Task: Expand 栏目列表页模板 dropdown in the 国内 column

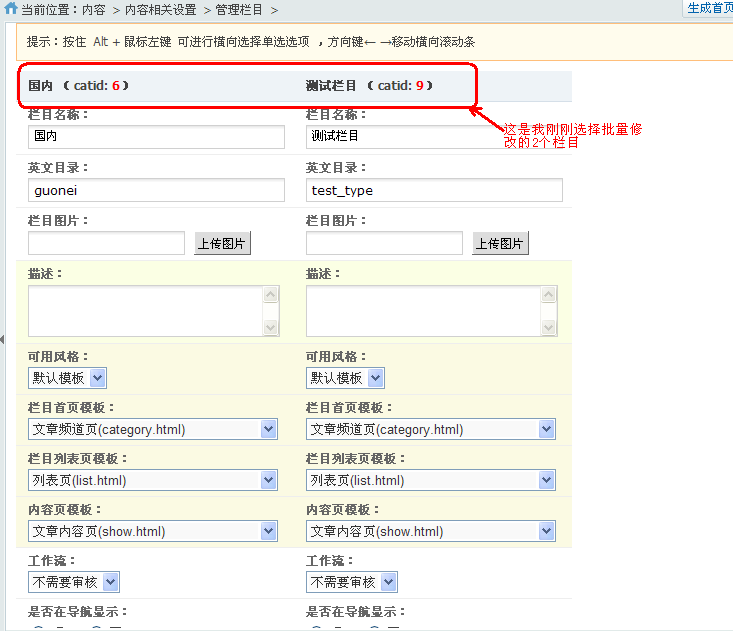Action: (x=153, y=480)
